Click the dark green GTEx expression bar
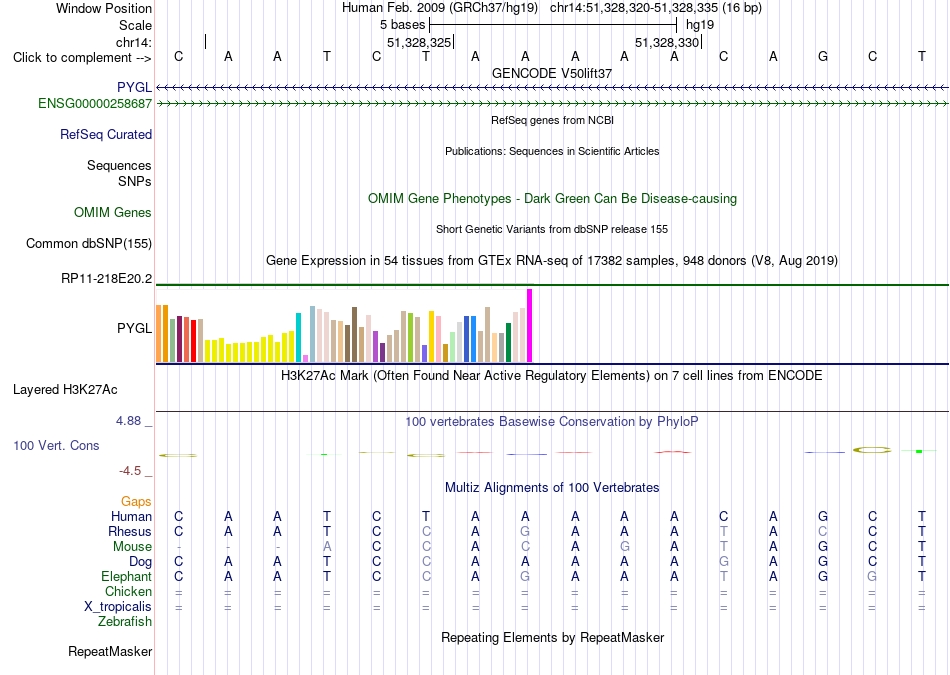The image size is (950, 675). tap(508, 342)
